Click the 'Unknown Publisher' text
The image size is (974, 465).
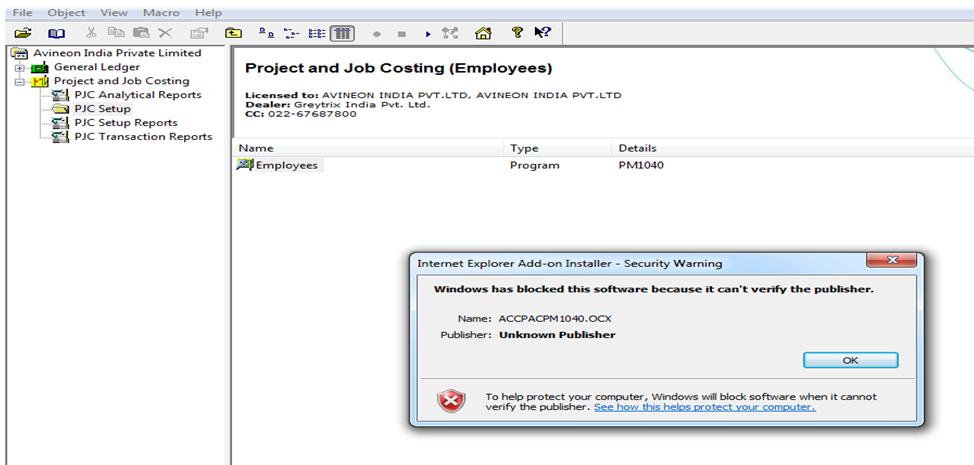[557, 335]
